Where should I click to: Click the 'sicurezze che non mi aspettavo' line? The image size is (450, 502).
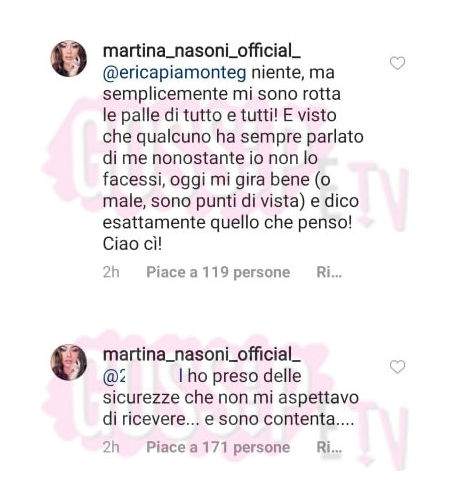tap(231, 398)
